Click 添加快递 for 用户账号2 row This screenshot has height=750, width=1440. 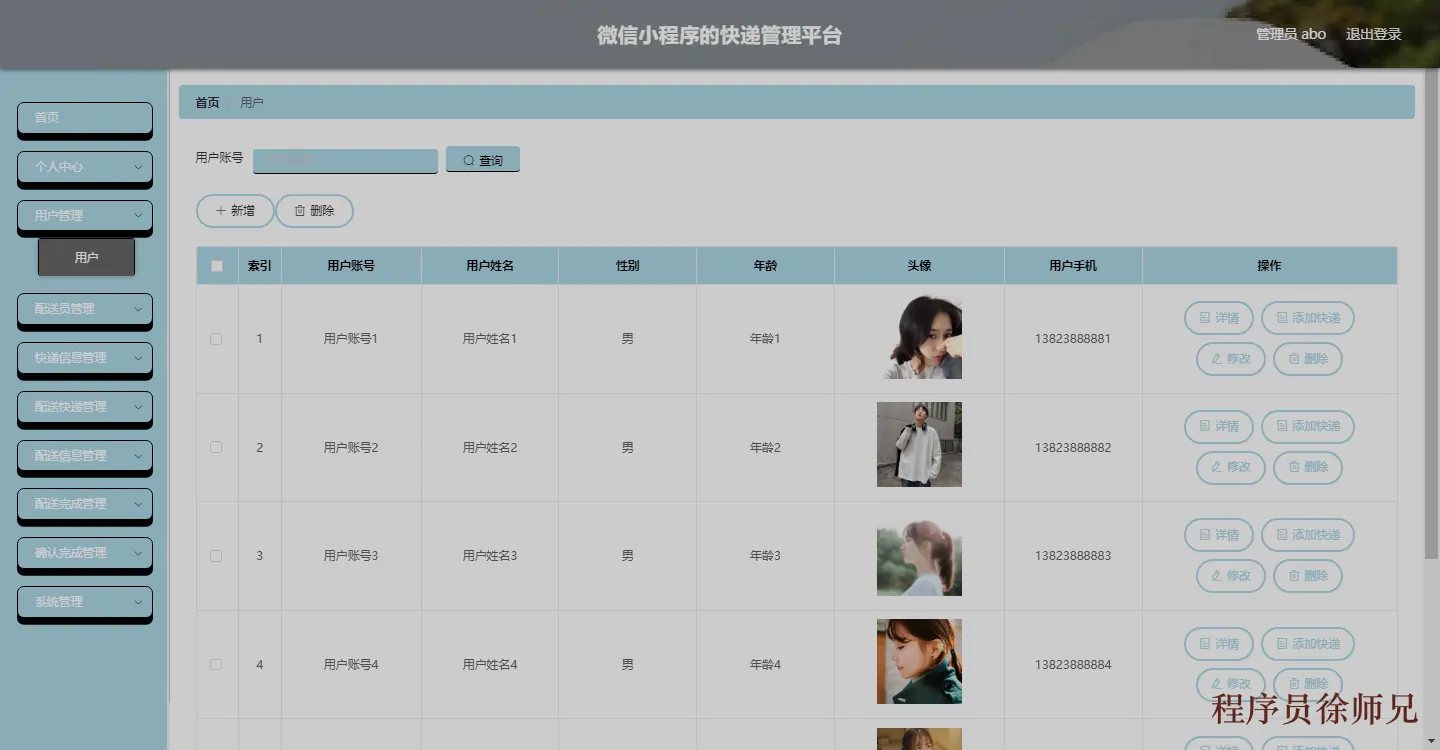(1308, 427)
